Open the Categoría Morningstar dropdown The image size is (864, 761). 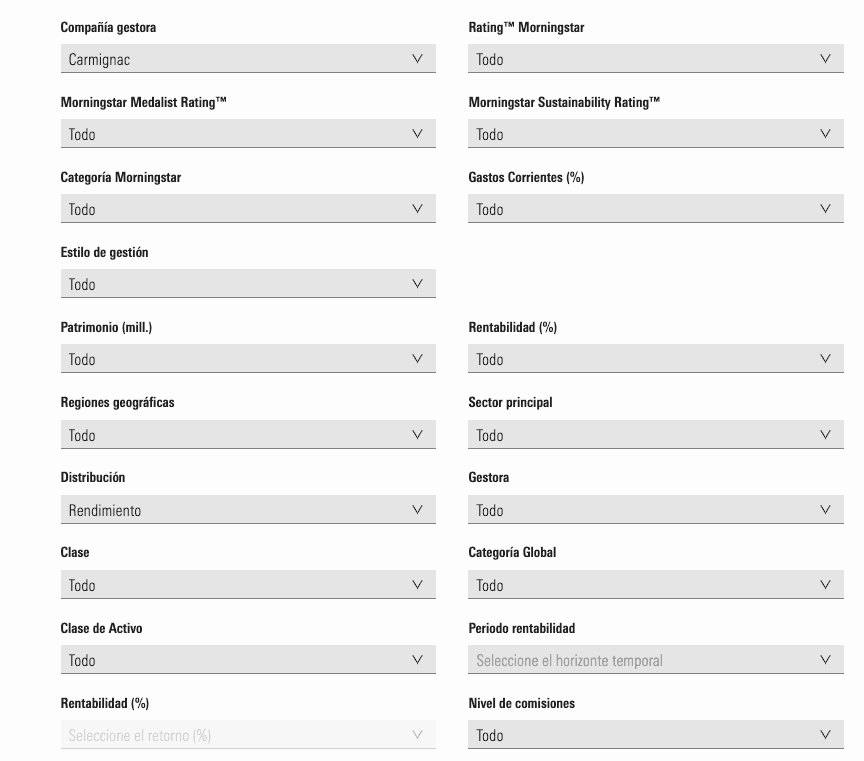coord(248,208)
